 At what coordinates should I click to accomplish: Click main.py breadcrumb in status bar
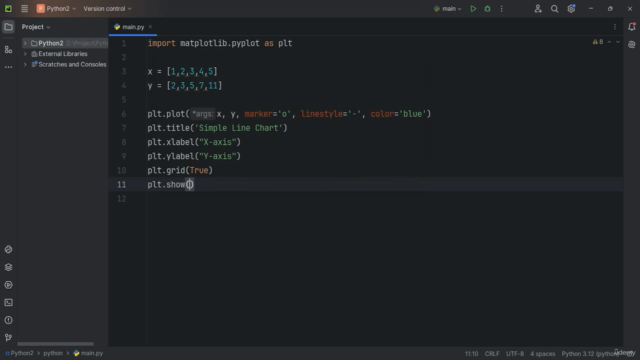coord(88,353)
